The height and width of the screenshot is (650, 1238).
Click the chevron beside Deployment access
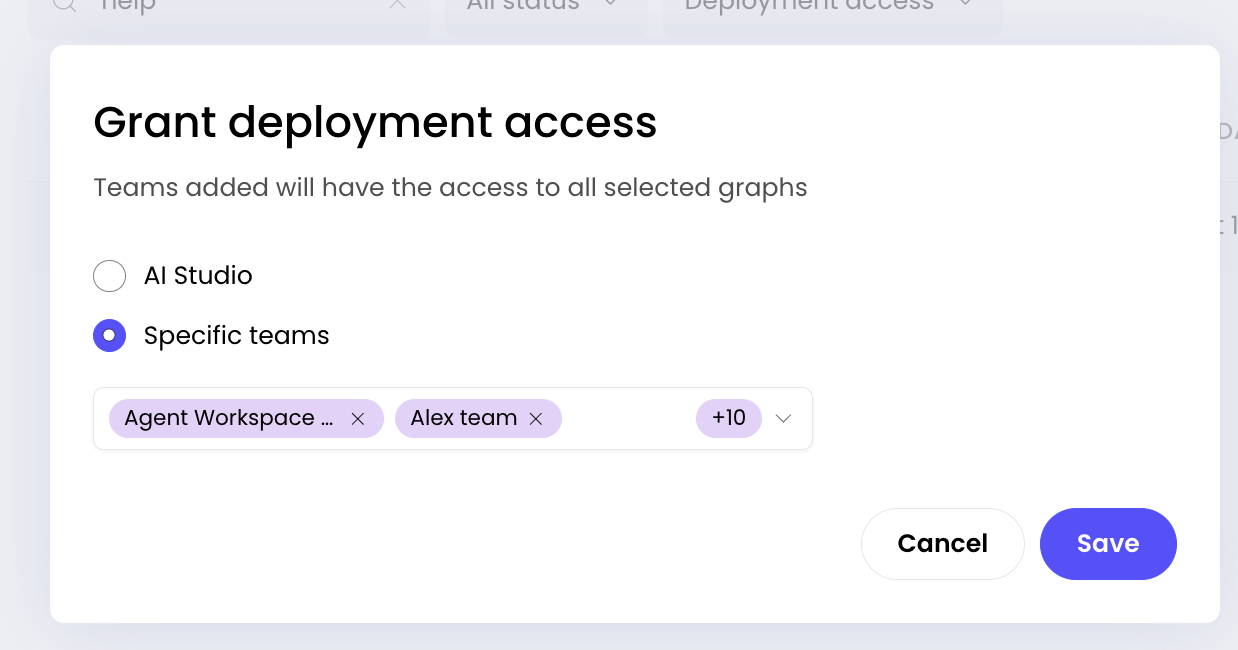tap(966, 5)
